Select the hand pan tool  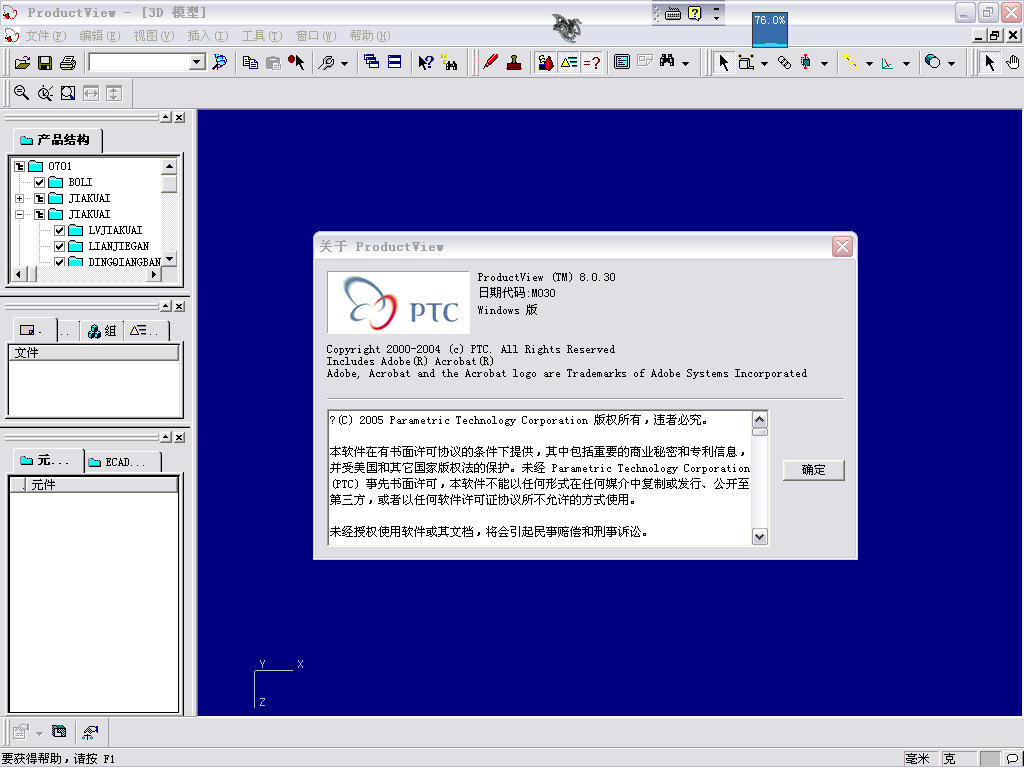(1012, 63)
